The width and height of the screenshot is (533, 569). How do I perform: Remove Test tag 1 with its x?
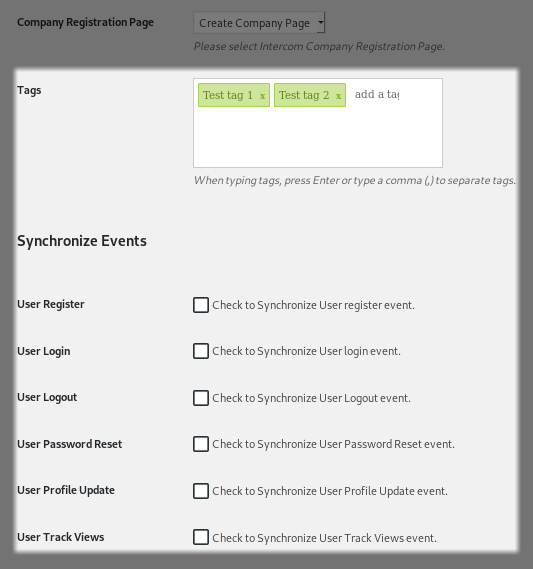click(x=262, y=96)
